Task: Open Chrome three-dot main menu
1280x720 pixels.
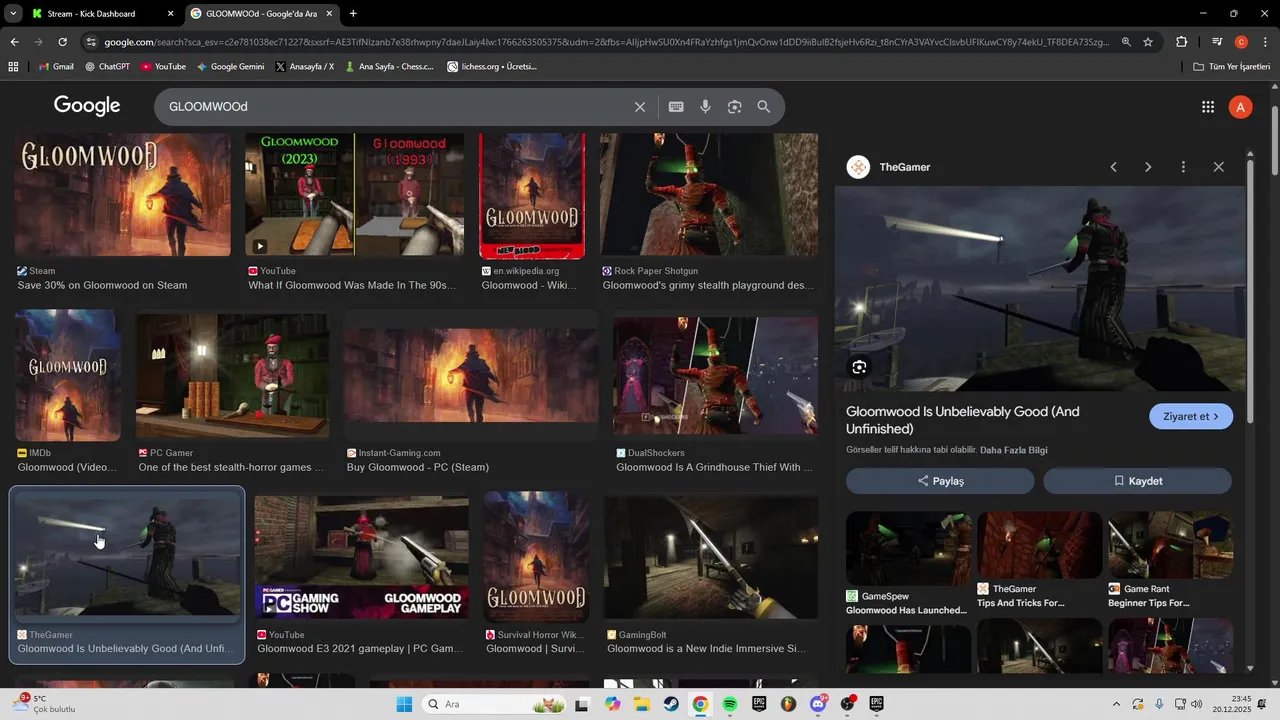Action: pyautogui.click(x=1265, y=42)
